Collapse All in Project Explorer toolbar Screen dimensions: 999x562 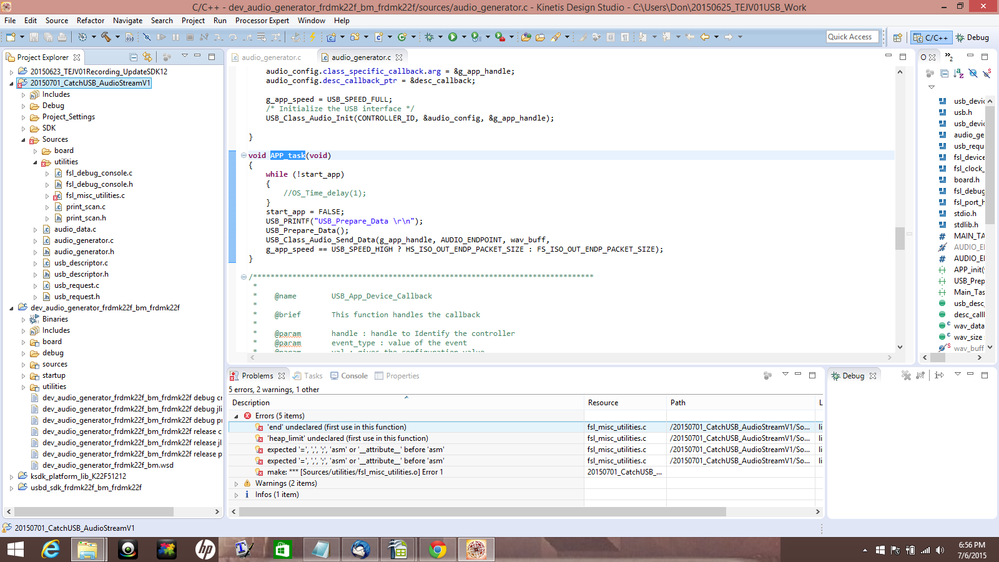134,57
